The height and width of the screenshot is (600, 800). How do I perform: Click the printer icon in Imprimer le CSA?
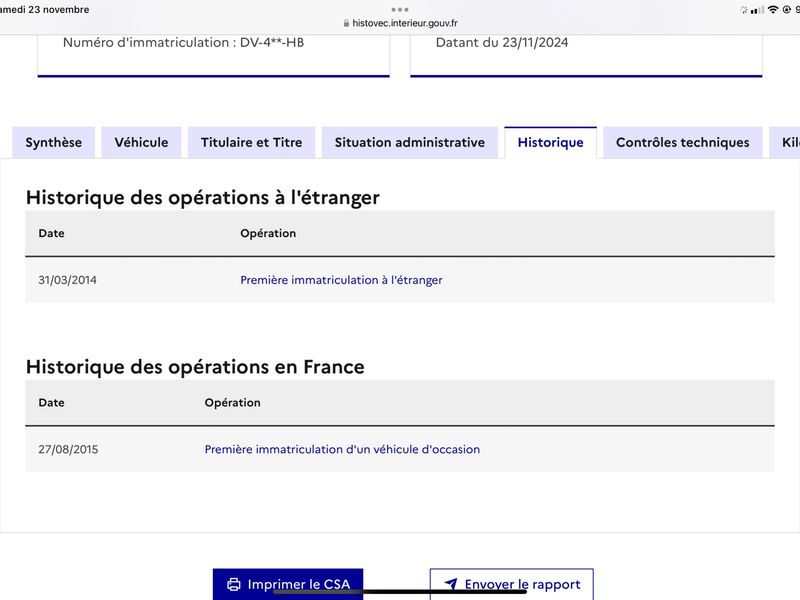point(234,584)
